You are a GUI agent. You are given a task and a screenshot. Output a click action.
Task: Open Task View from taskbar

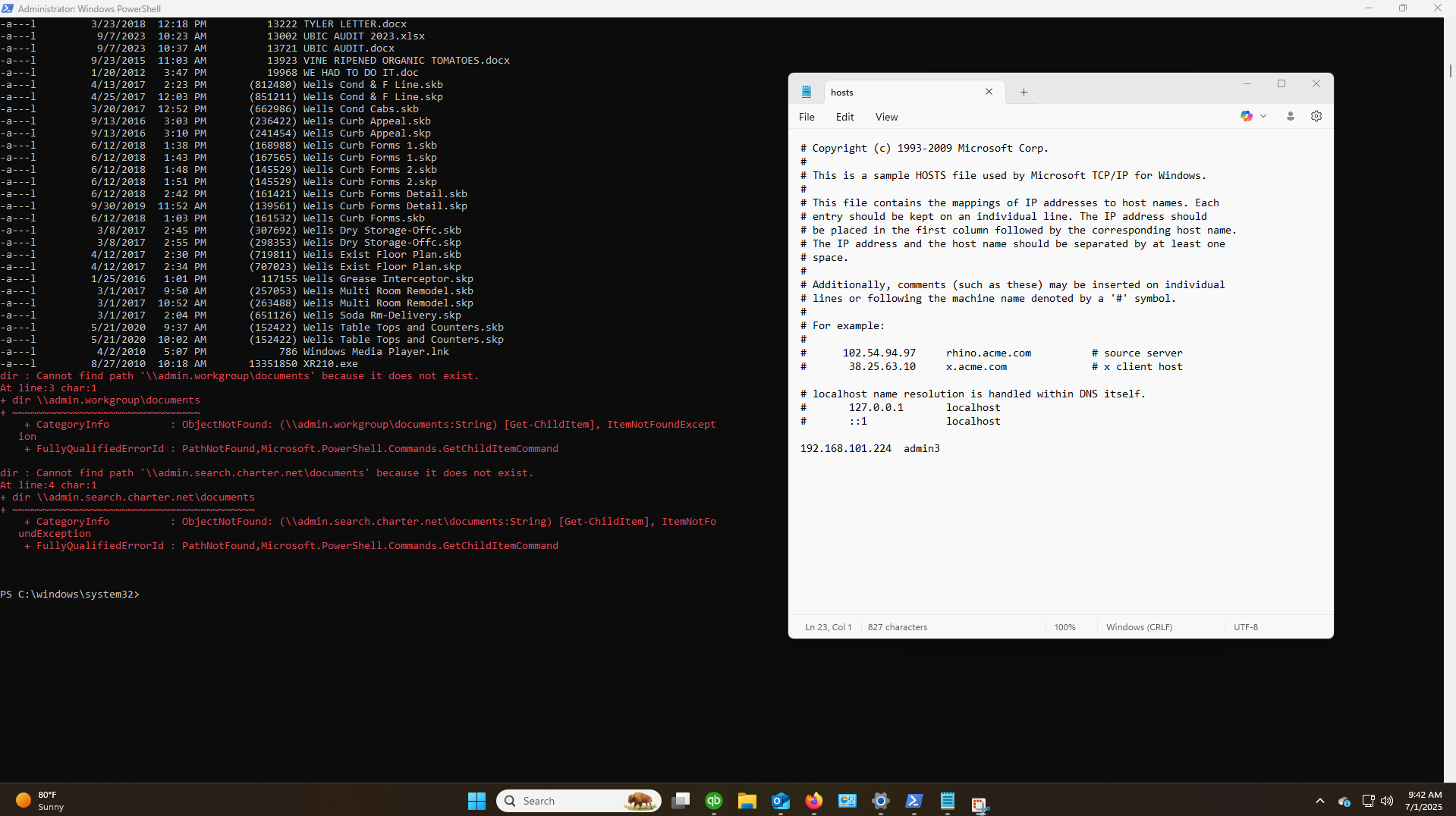[681, 801]
